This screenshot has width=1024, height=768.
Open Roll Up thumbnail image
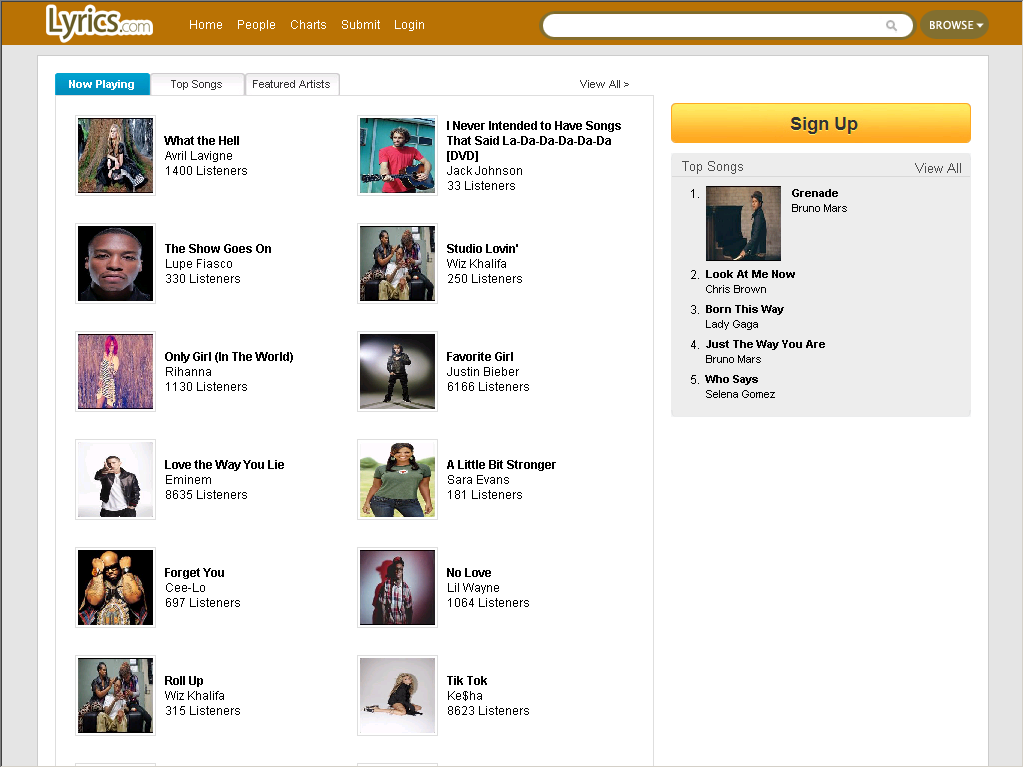(116, 696)
